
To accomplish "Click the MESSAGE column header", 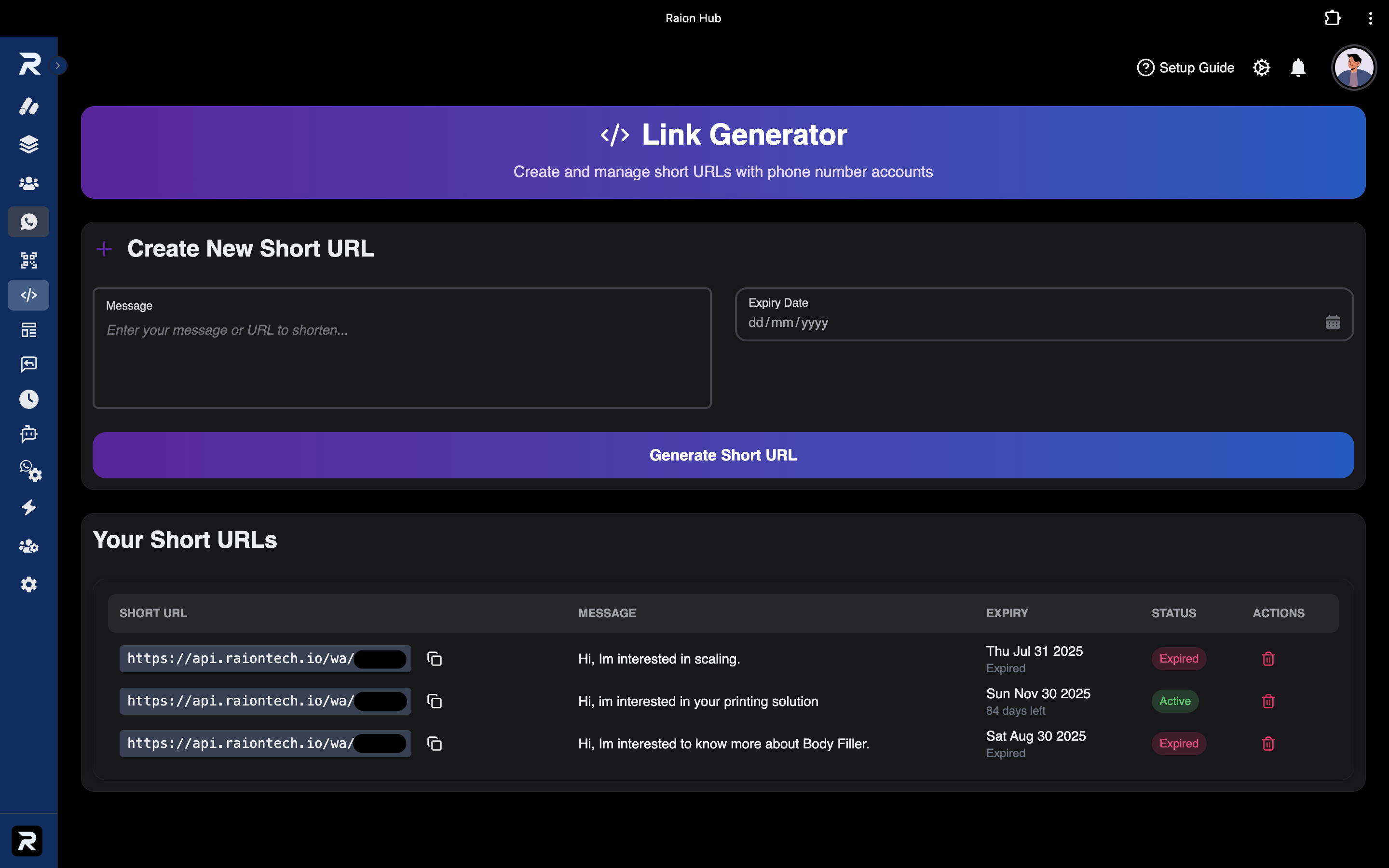I will [x=607, y=613].
